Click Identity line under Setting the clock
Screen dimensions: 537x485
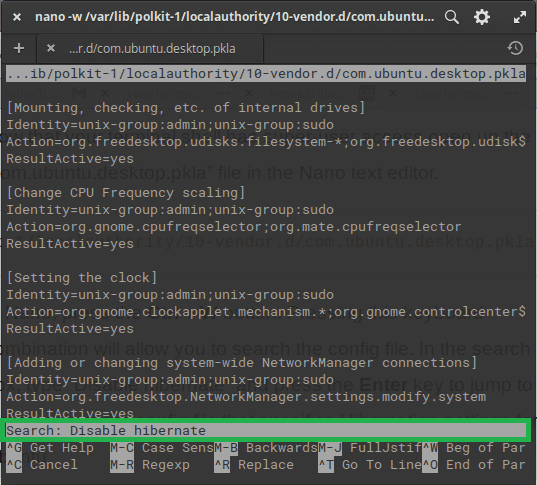[x=170, y=295]
